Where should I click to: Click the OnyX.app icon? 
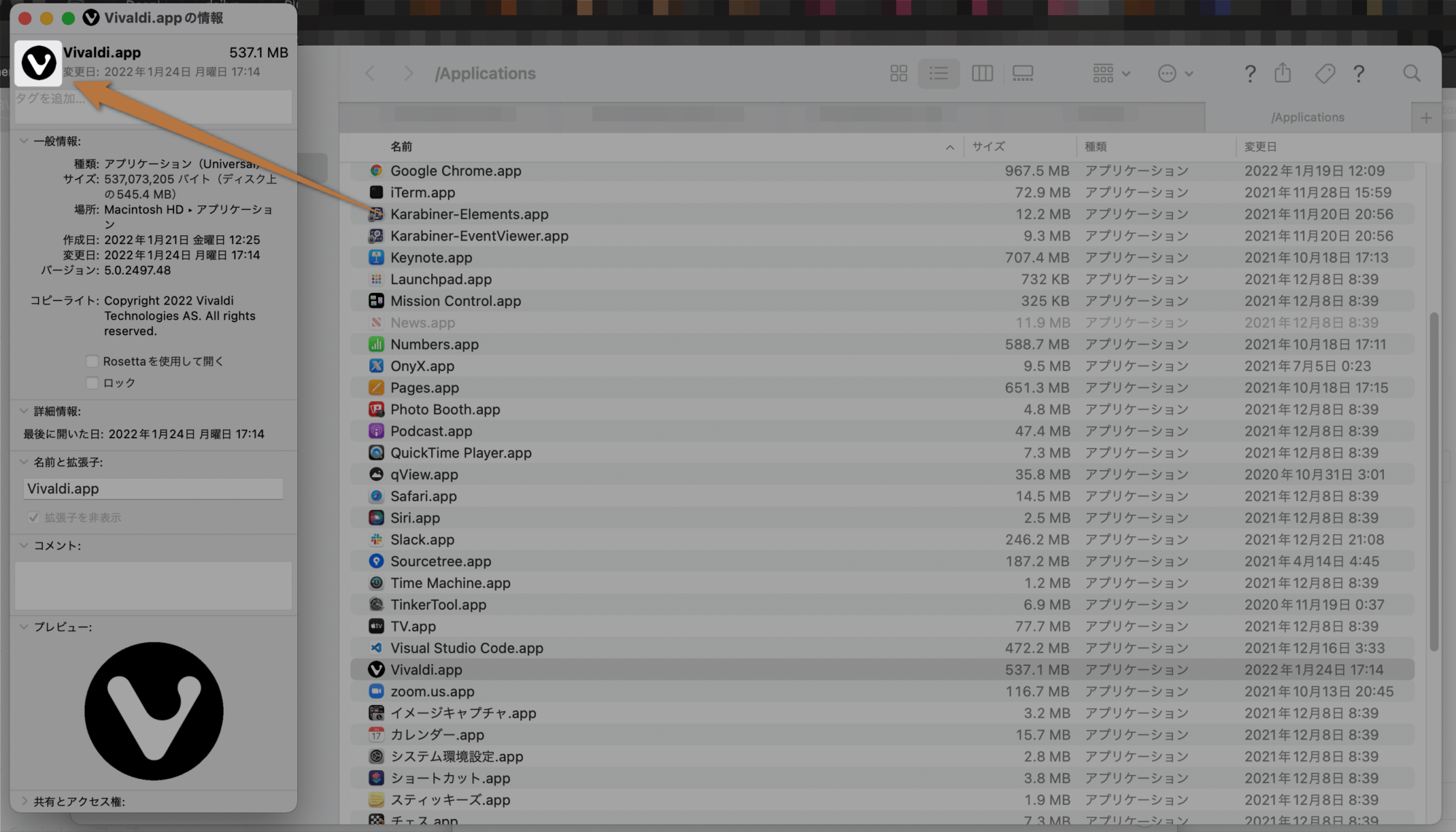coord(376,366)
